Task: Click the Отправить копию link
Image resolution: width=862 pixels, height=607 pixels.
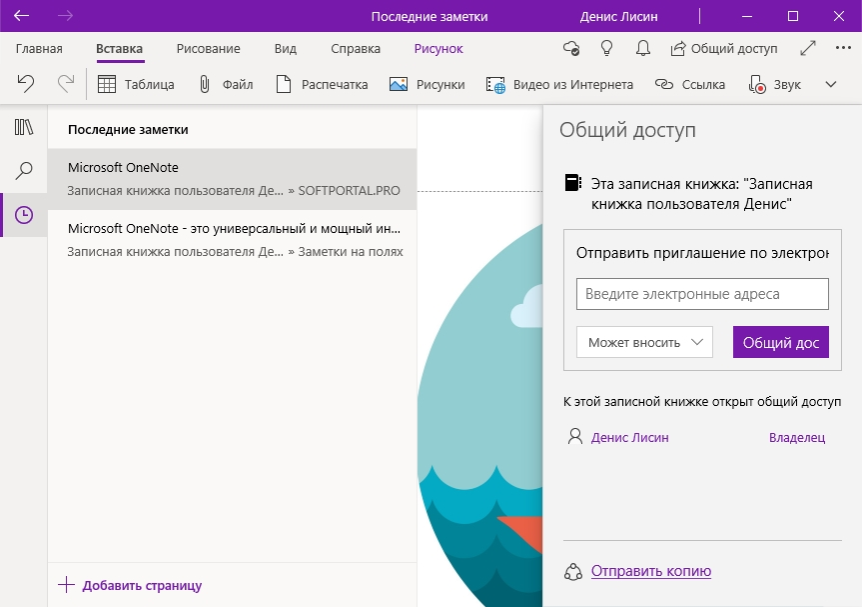Action: 650,572
